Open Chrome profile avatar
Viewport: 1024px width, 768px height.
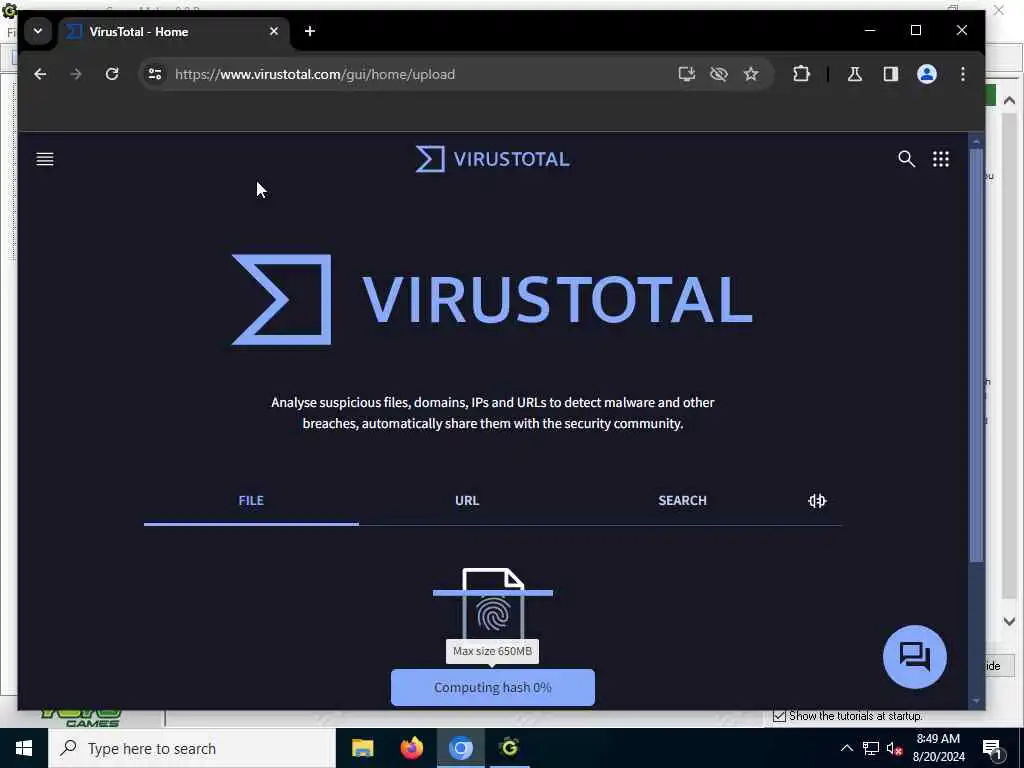pyautogui.click(x=927, y=74)
